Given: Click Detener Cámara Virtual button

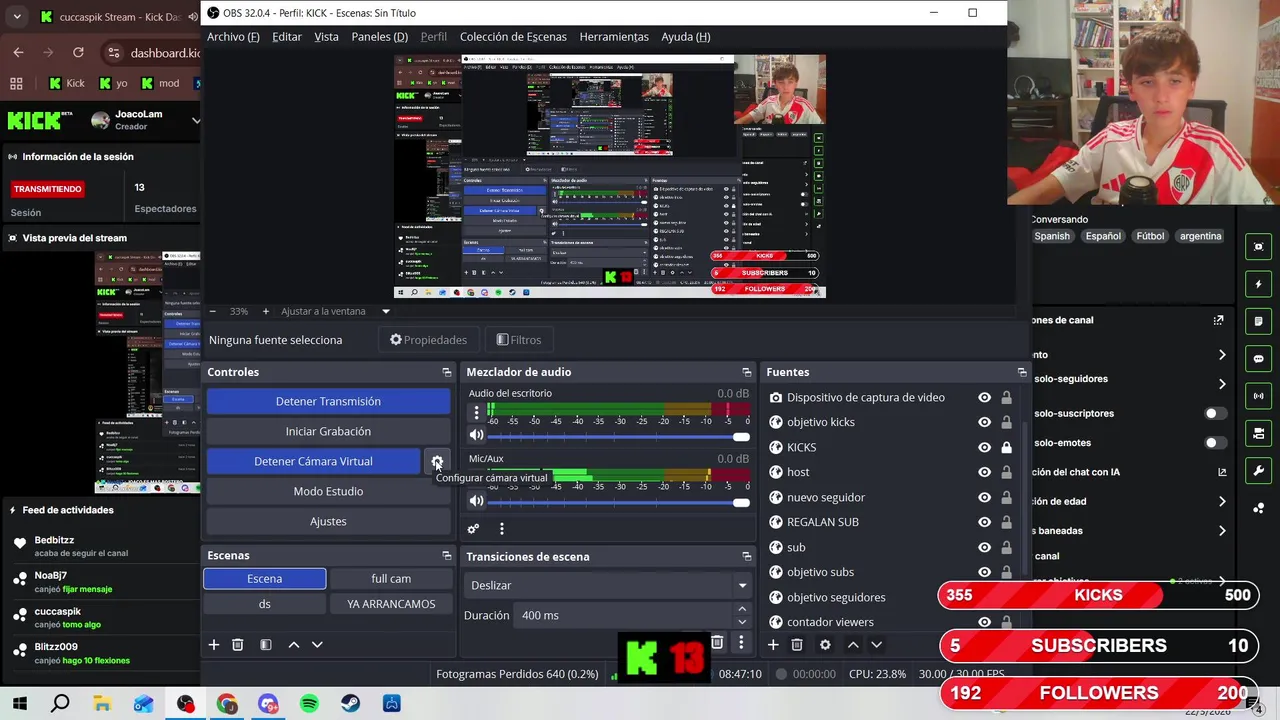Looking at the screenshot, I should [x=313, y=461].
